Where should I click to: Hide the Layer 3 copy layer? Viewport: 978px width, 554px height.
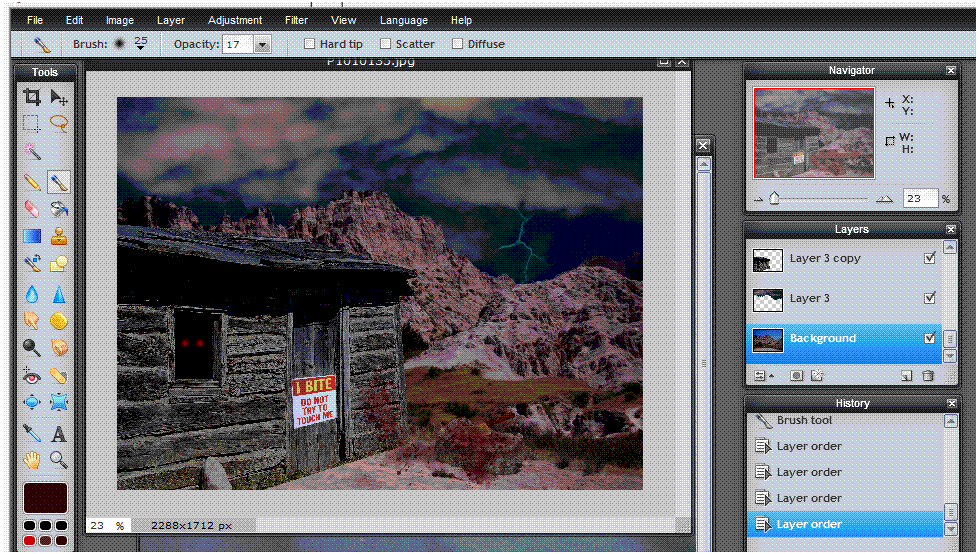[930, 258]
